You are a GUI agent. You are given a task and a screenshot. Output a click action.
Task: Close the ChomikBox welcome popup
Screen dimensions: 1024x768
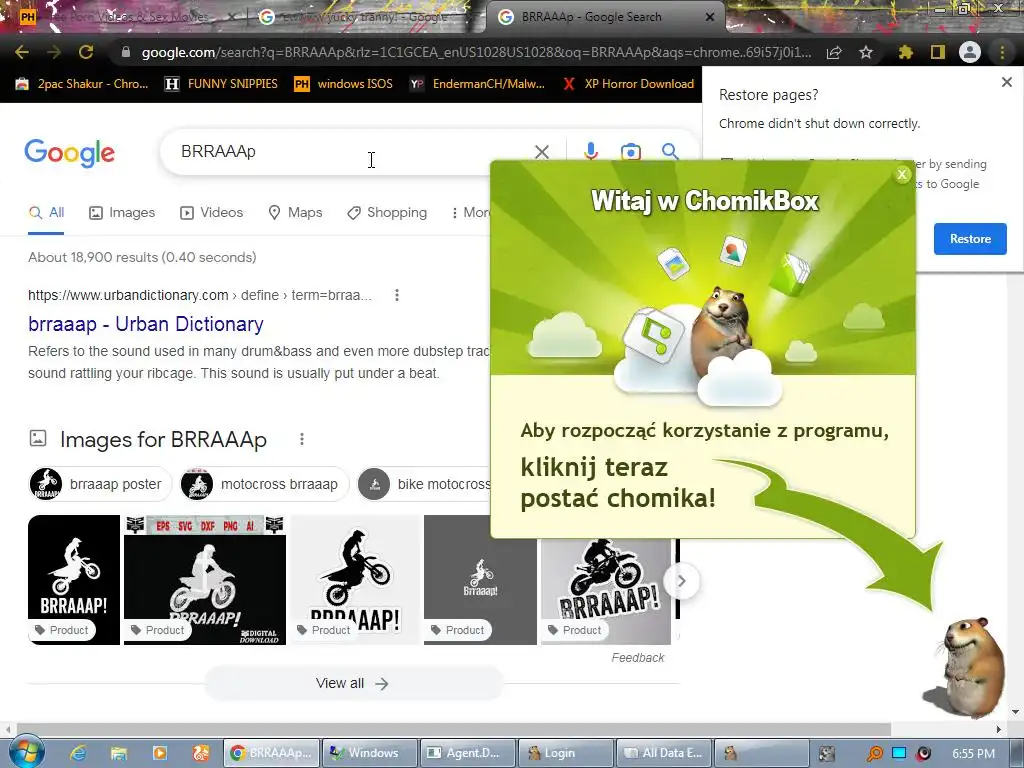pyautogui.click(x=902, y=174)
